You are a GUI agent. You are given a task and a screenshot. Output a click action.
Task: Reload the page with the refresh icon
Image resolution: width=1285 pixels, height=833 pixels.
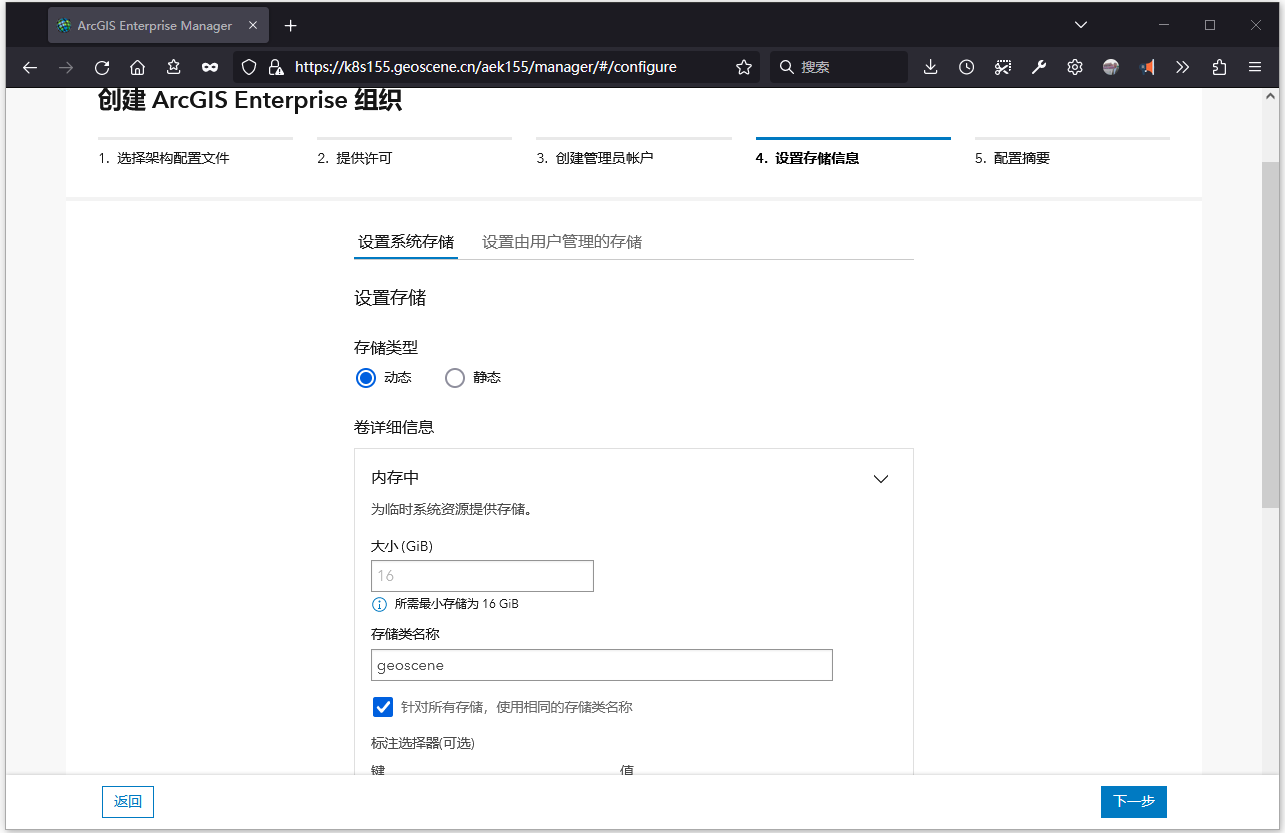[x=102, y=67]
